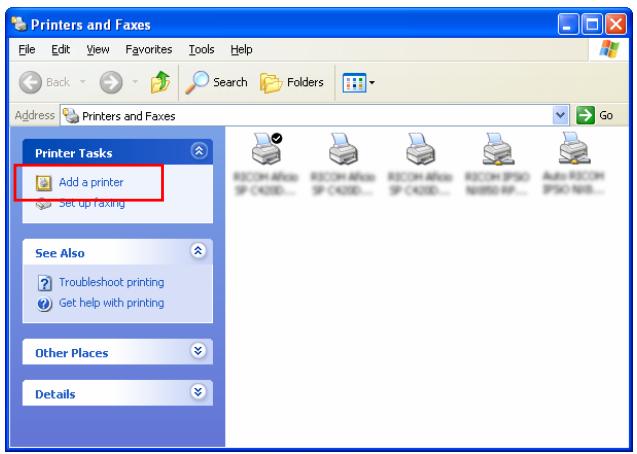637x454 pixels.
Task: Open Get help with printing link
Action: [x=111, y=303]
